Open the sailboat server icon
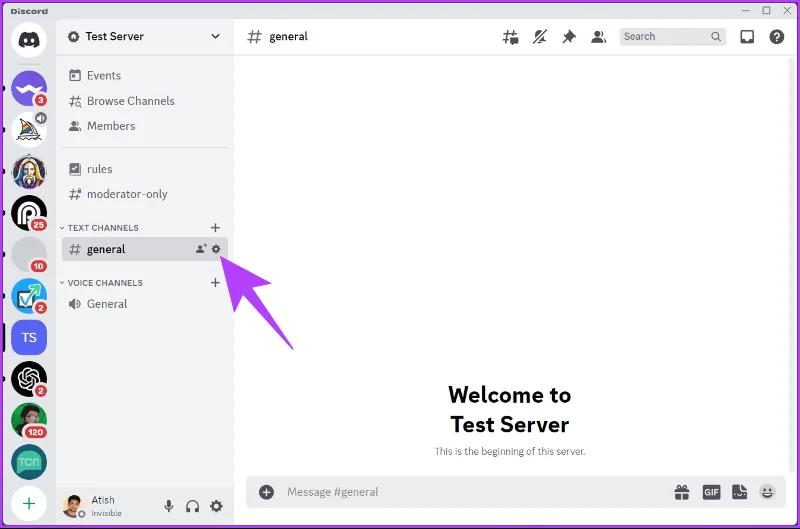Viewport: 800px width, 529px height. tap(29, 130)
